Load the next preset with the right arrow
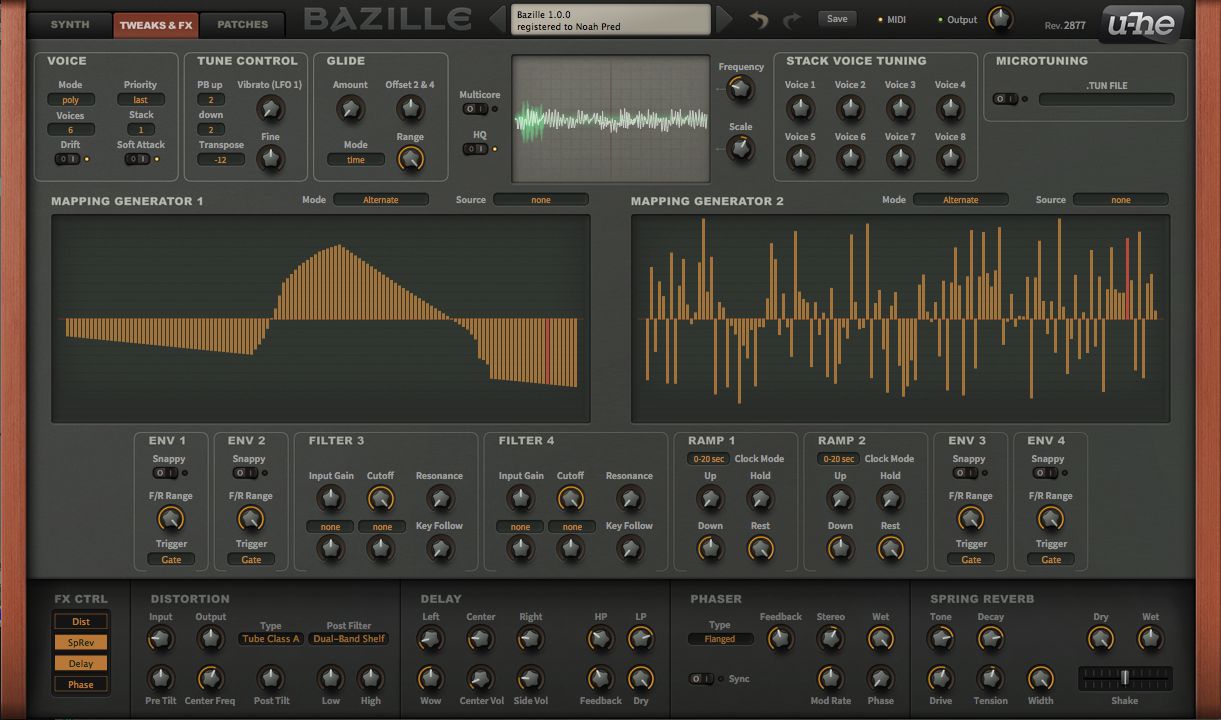This screenshot has height=720, width=1221. 725,19
